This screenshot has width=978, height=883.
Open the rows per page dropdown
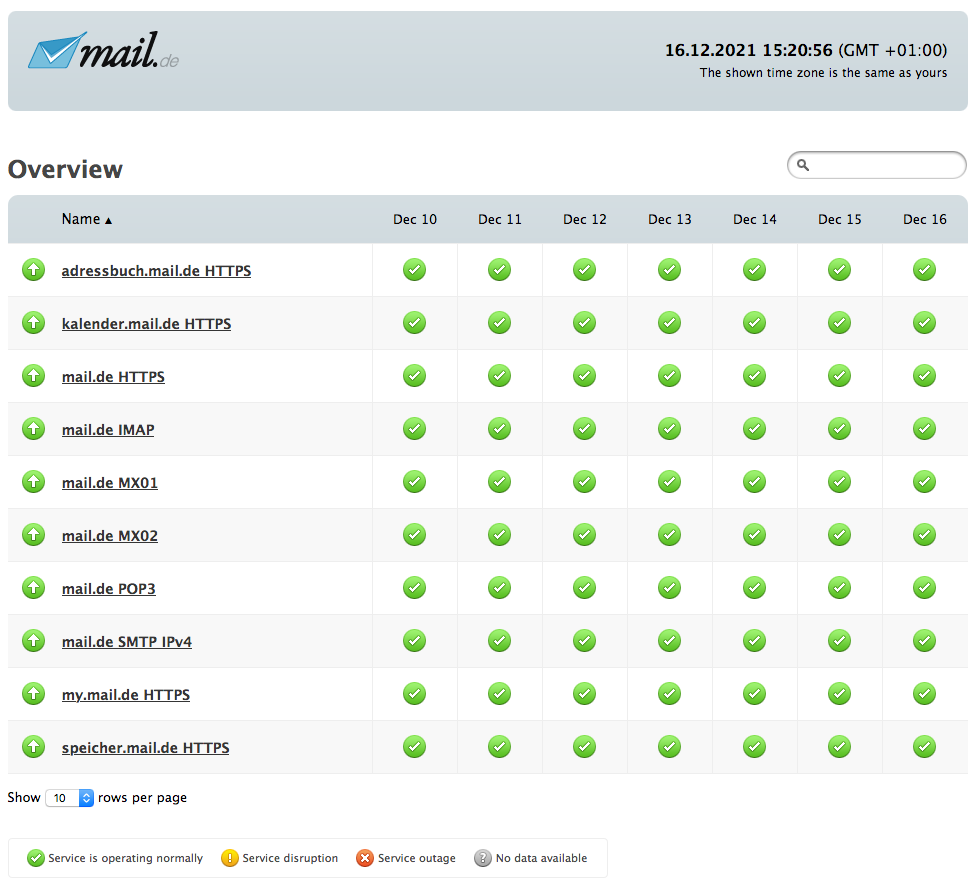[70, 798]
